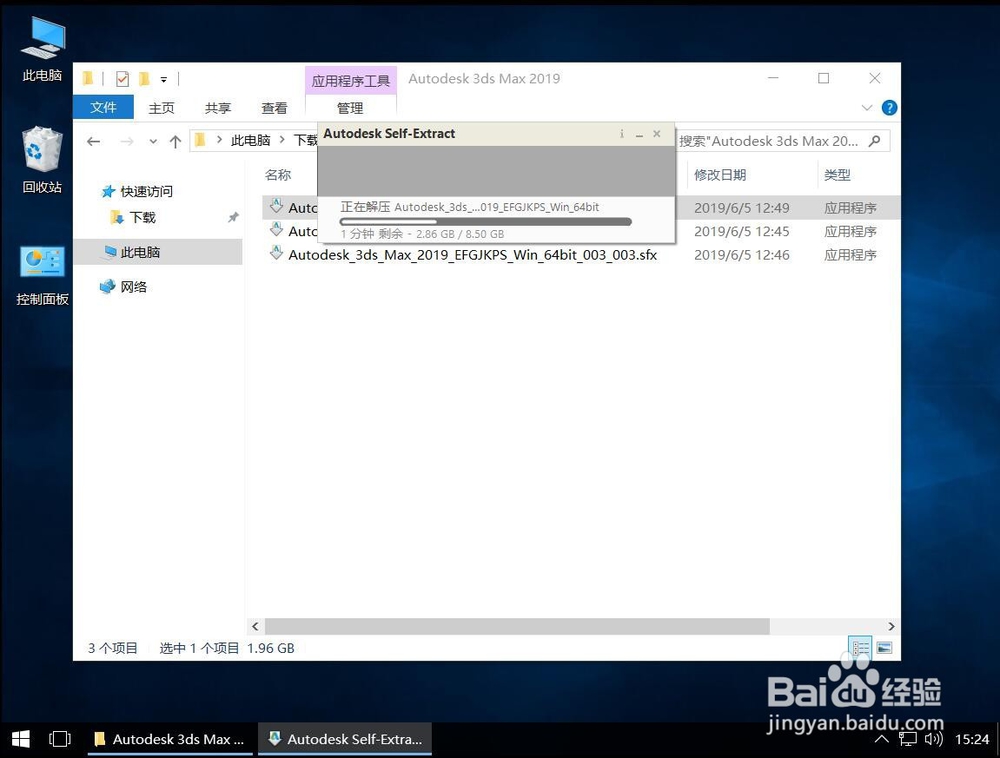Click the up navigation arrow

pos(175,140)
